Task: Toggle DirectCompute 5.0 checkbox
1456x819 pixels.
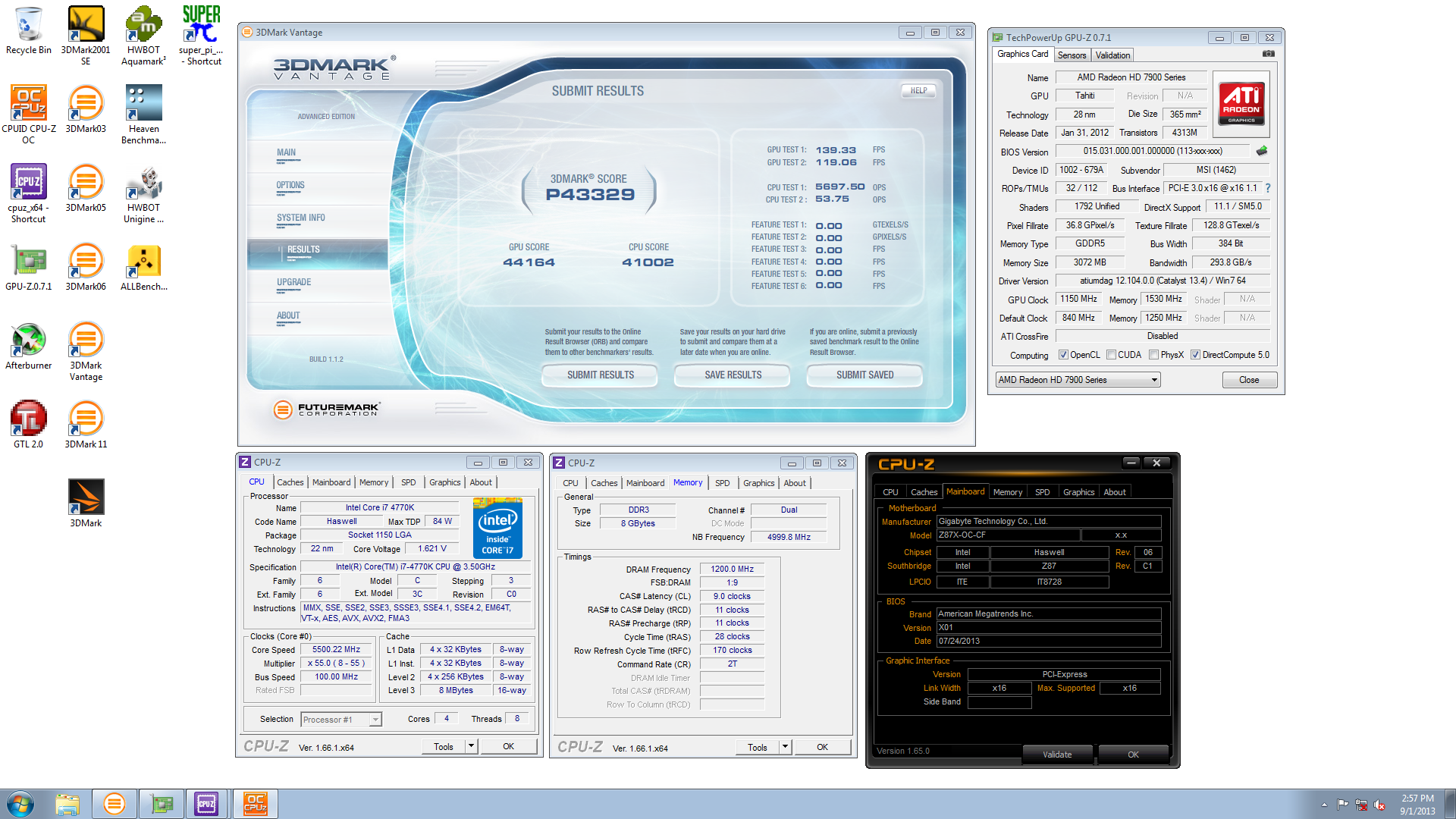Action: click(x=1195, y=355)
